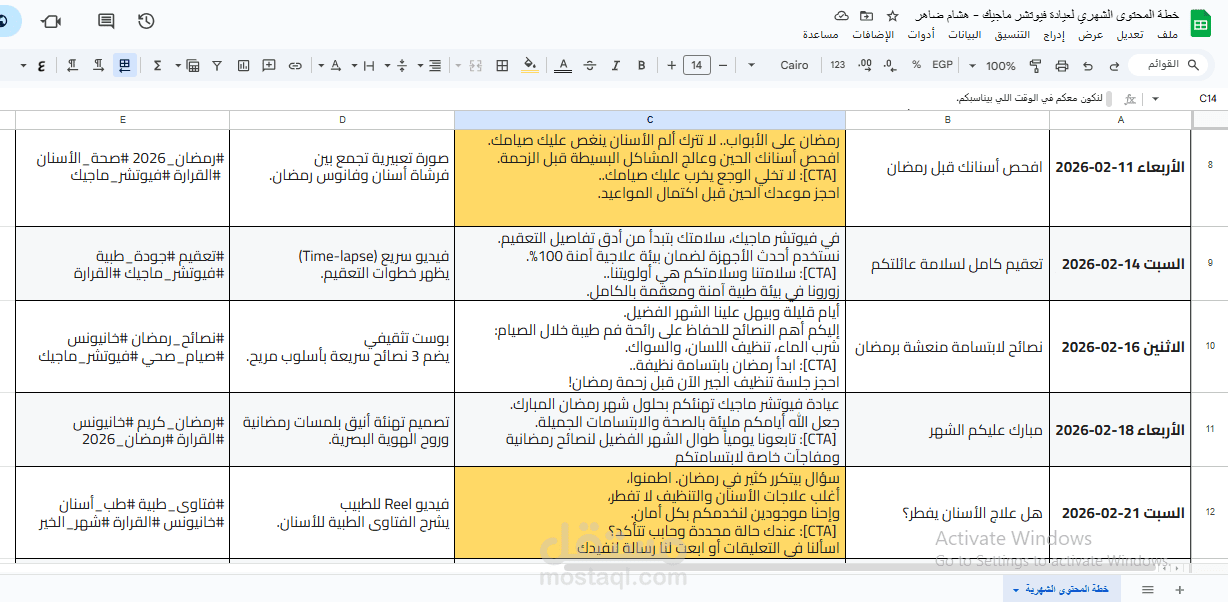The height and width of the screenshot is (602, 1228).
Task: Open version history clock icon
Action: [x=146, y=21]
